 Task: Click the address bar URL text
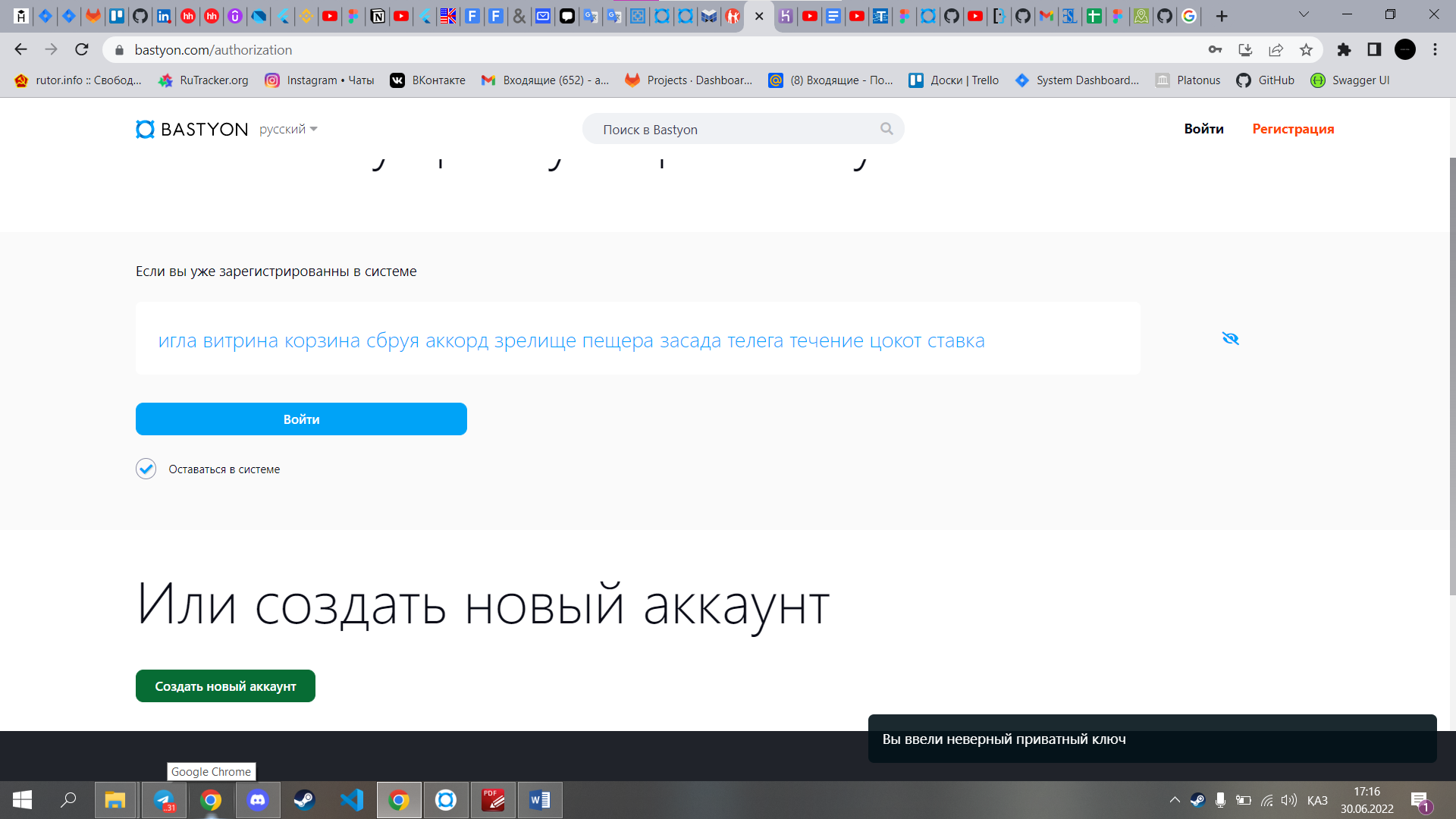[213, 50]
